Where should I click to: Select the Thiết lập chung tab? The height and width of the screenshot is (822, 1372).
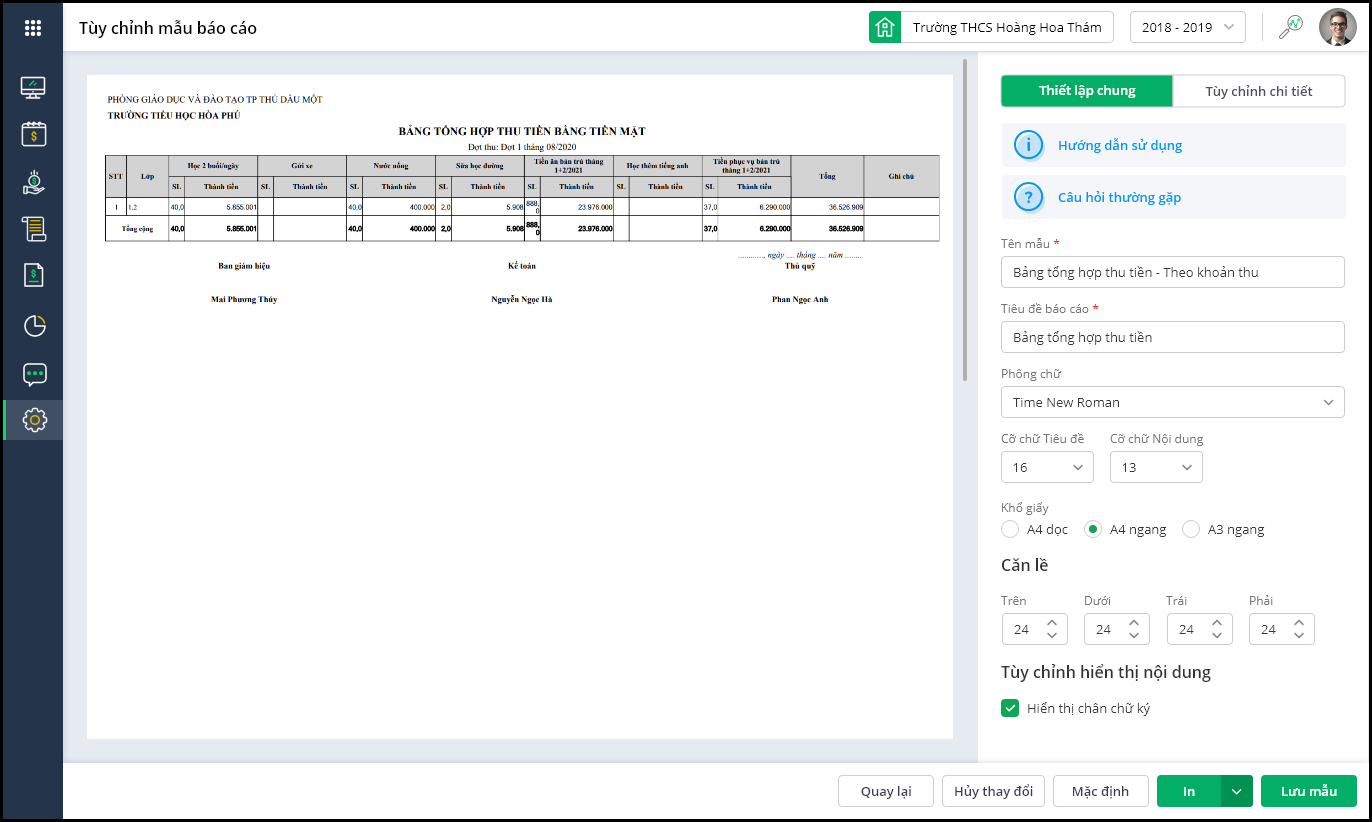point(1087,91)
